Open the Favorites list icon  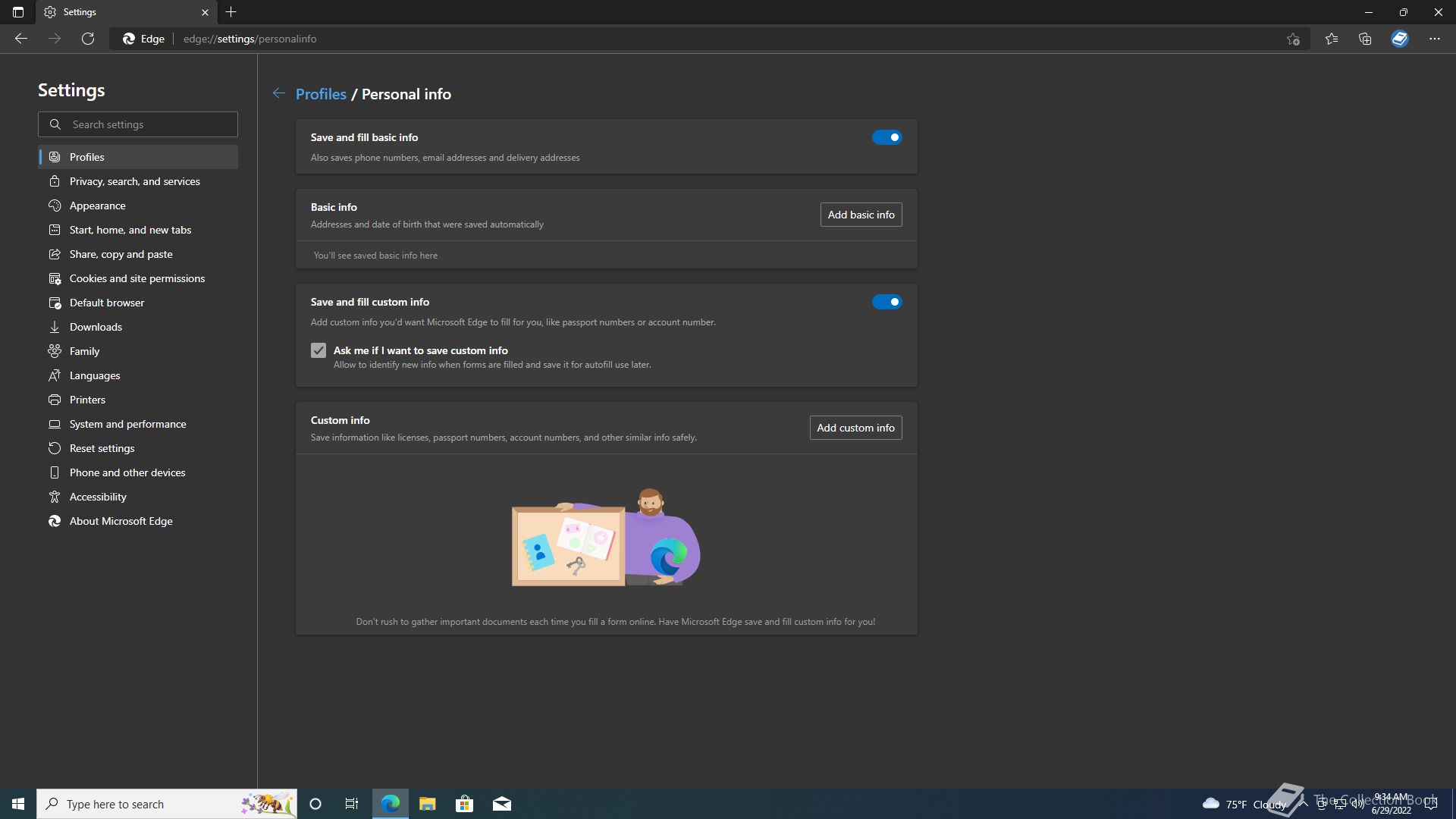point(1332,39)
